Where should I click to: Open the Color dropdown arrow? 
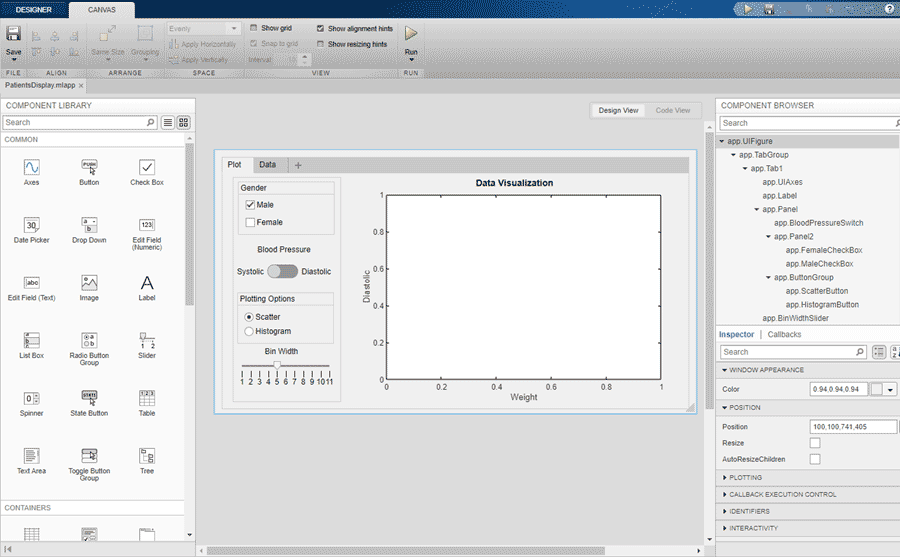(890, 389)
